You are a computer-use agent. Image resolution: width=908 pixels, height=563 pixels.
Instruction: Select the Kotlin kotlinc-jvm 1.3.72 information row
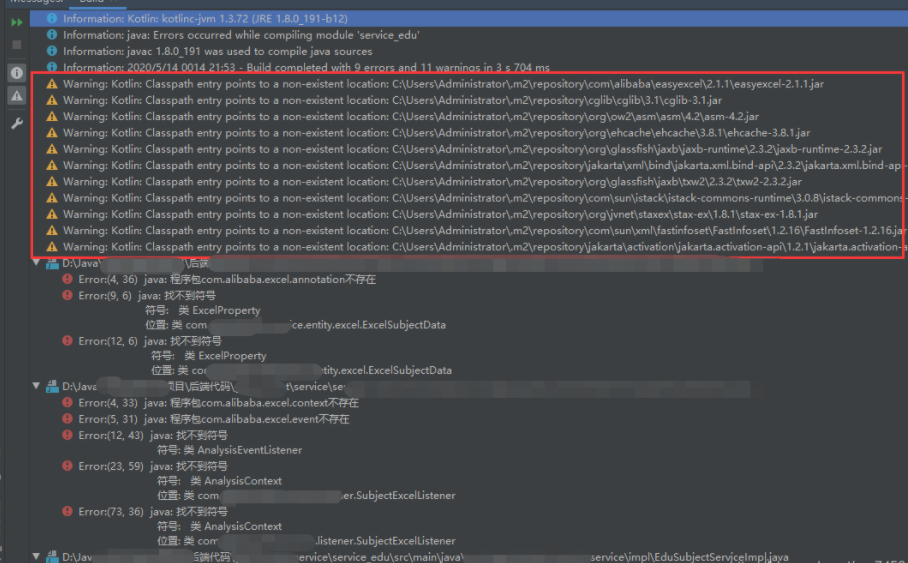(x=468, y=19)
